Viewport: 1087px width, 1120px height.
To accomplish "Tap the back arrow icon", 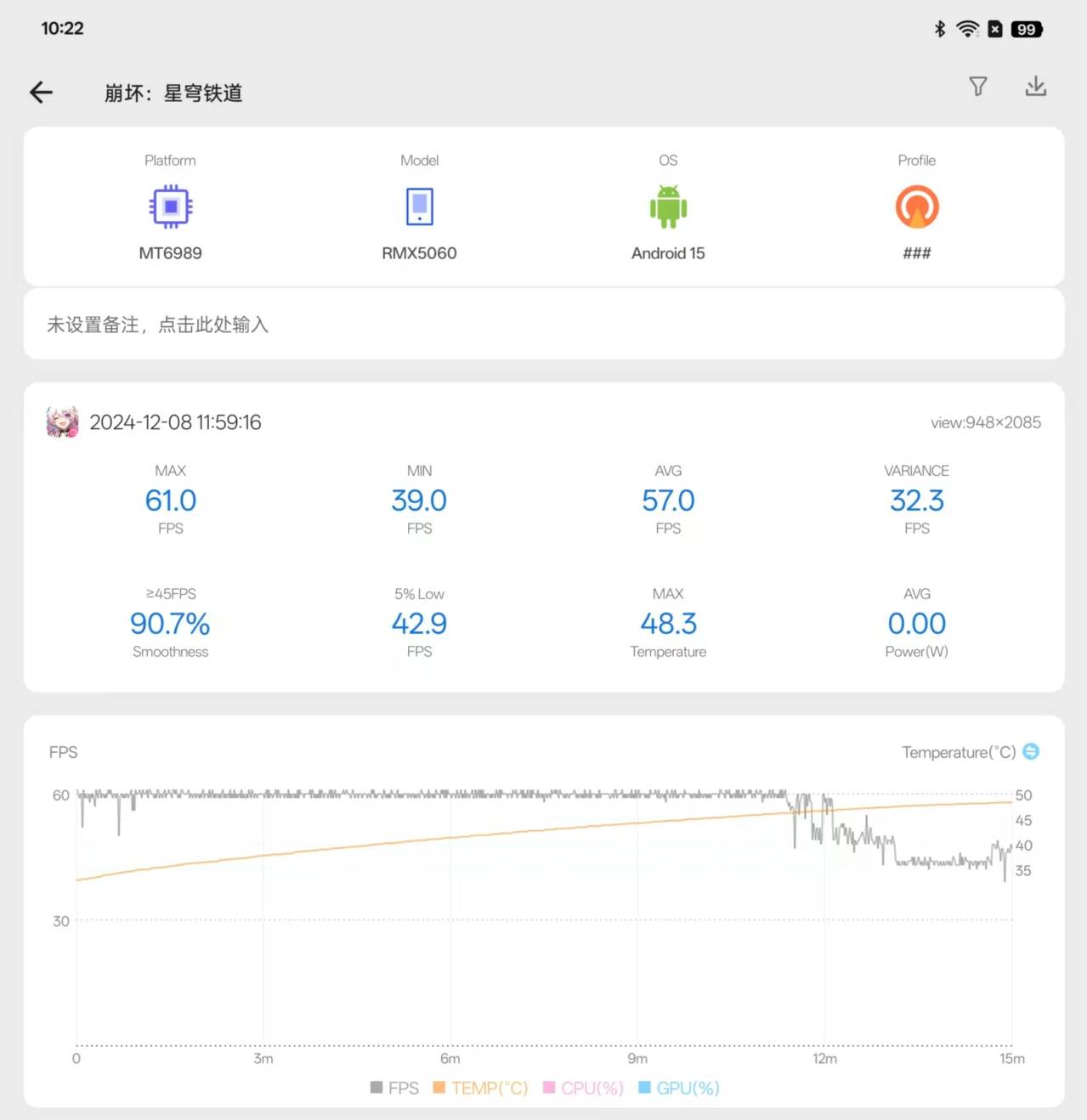I will pyautogui.click(x=41, y=93).
